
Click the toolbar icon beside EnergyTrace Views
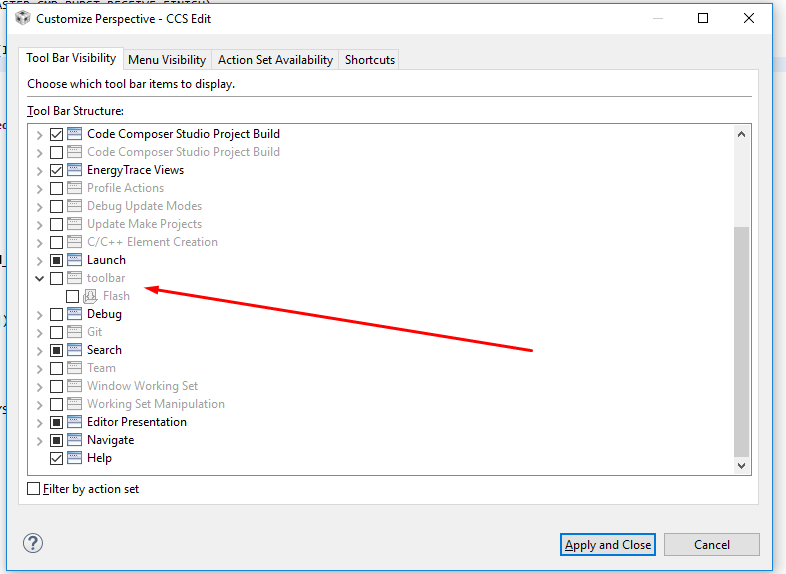pos(74,170)
